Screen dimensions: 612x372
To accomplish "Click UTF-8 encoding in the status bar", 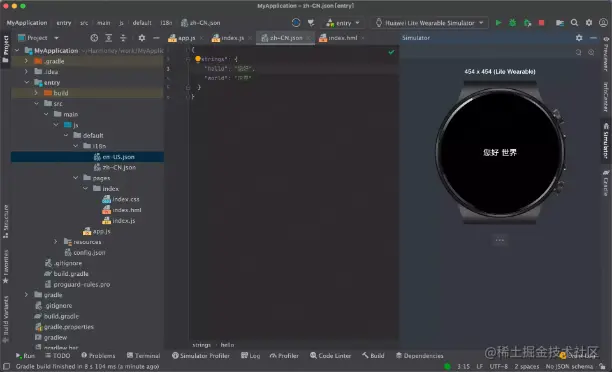I will [499, 367].
